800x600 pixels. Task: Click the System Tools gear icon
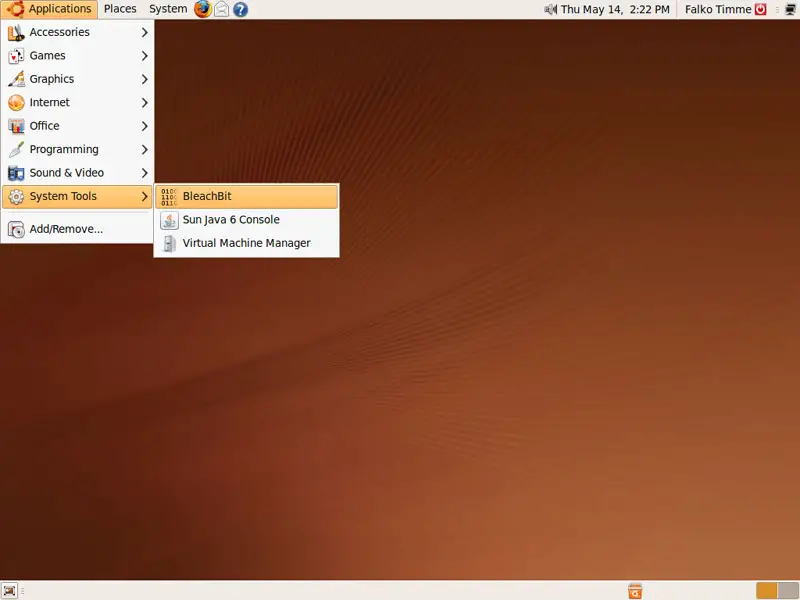(16, 196)
